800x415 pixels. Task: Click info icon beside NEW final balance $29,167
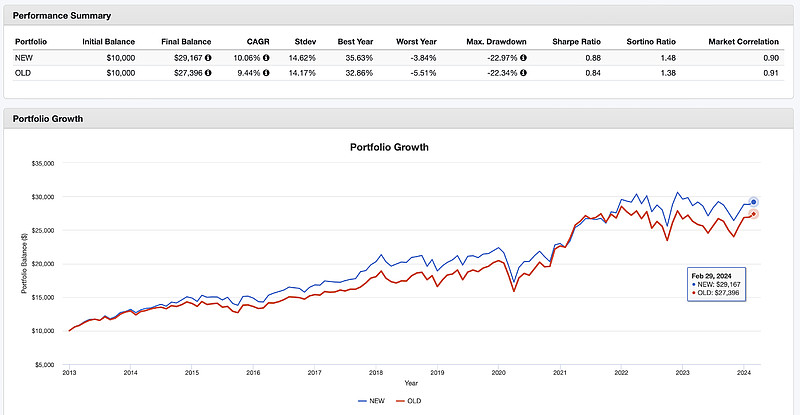click(x=207, y=58)
